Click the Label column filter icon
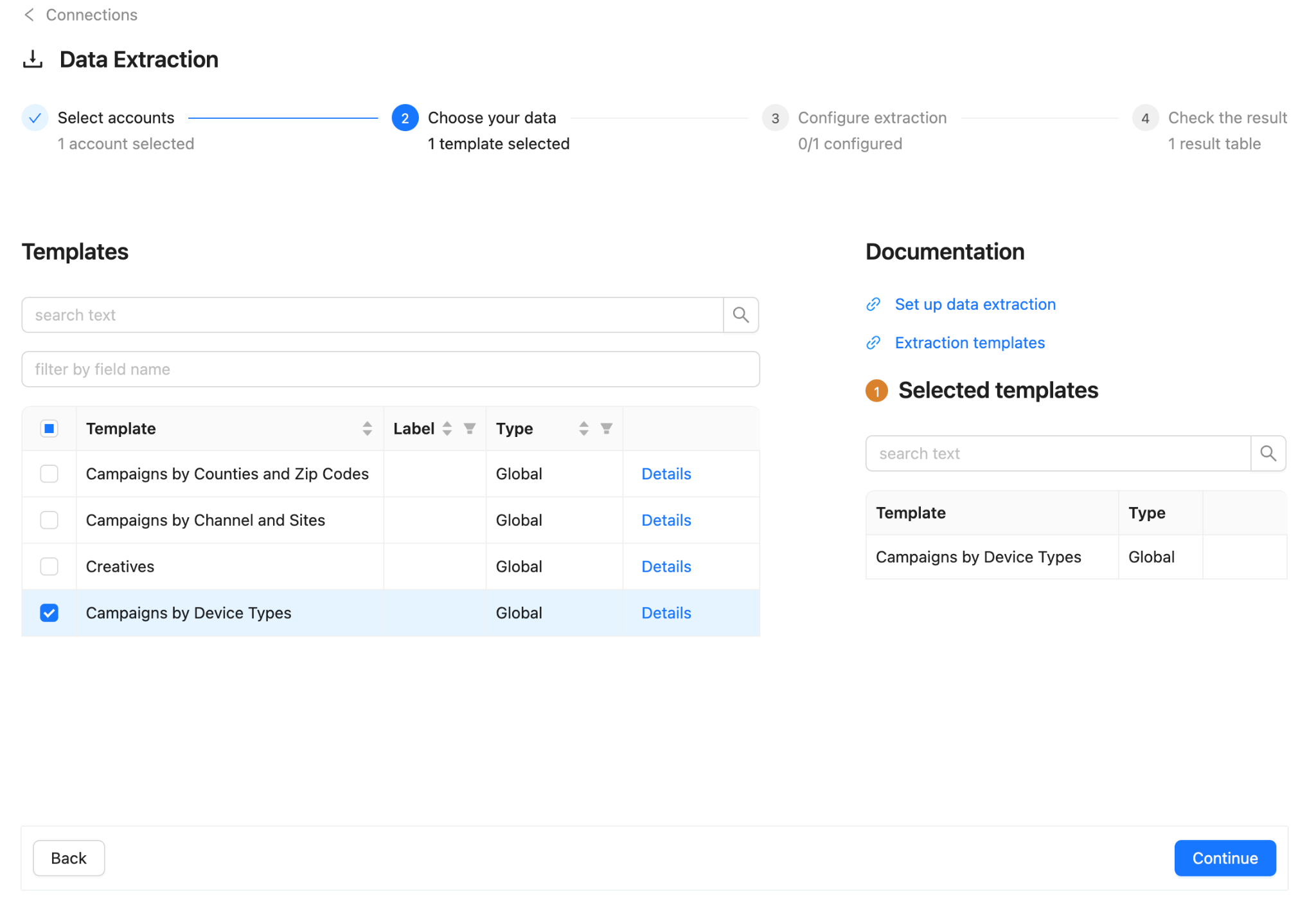The height and width of the screenshot is (908, 1316). pyautogui.click(x=470, y=429)
